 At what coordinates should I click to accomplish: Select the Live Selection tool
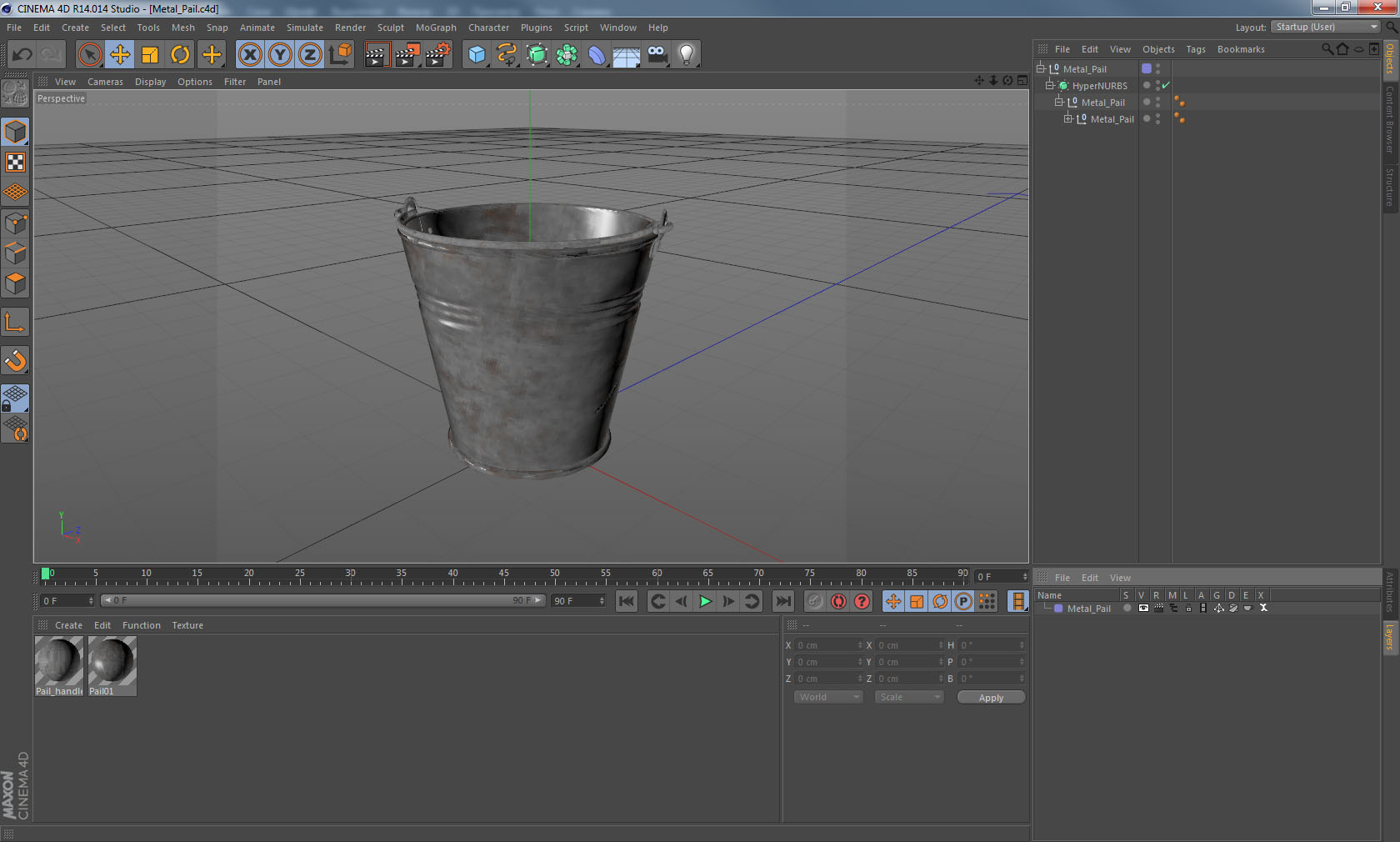click(x=89, y=55)
